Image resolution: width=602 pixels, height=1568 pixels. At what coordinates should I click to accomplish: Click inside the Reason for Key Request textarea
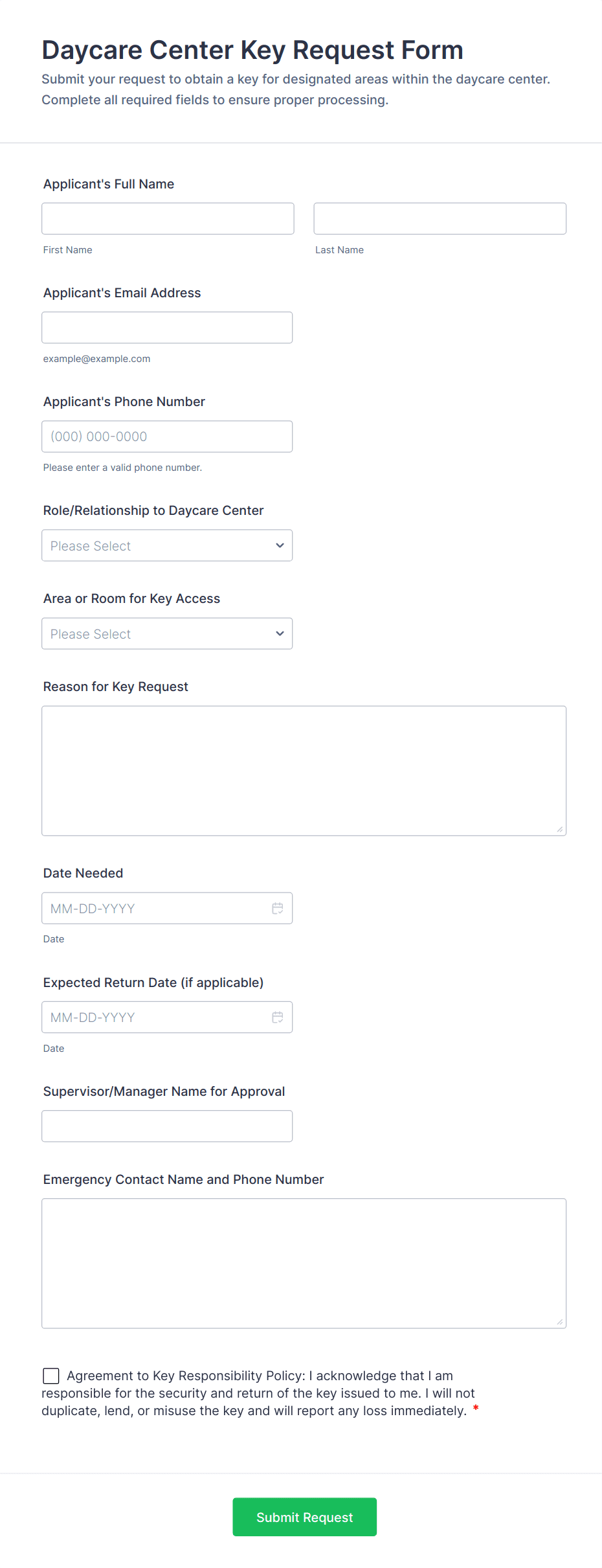[304, 771]
